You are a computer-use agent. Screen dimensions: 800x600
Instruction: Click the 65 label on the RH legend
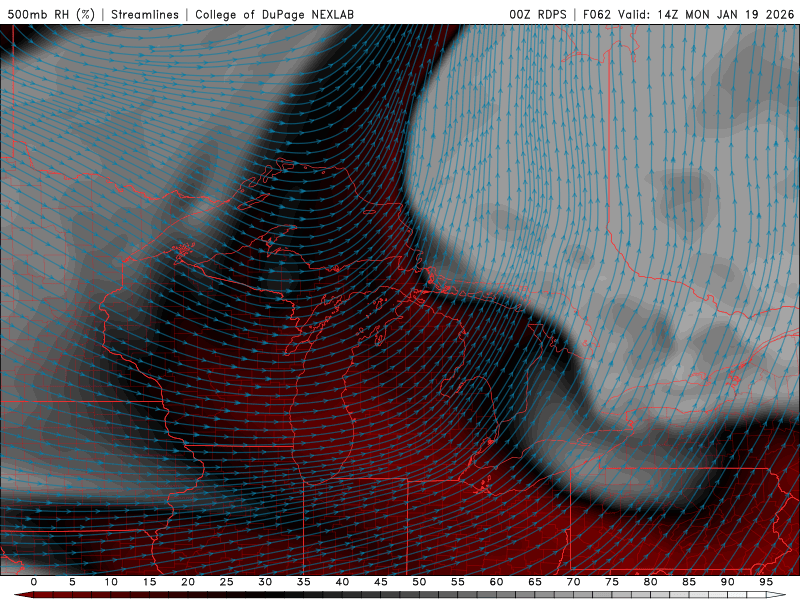pos(535,582)
